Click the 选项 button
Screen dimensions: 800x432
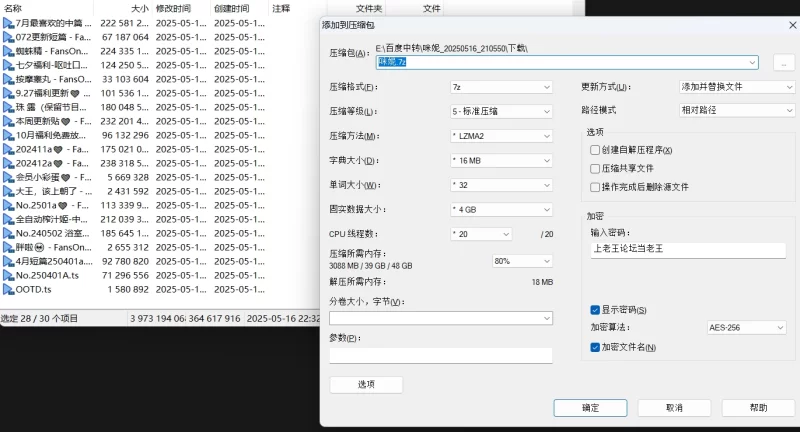click(366, 385)
